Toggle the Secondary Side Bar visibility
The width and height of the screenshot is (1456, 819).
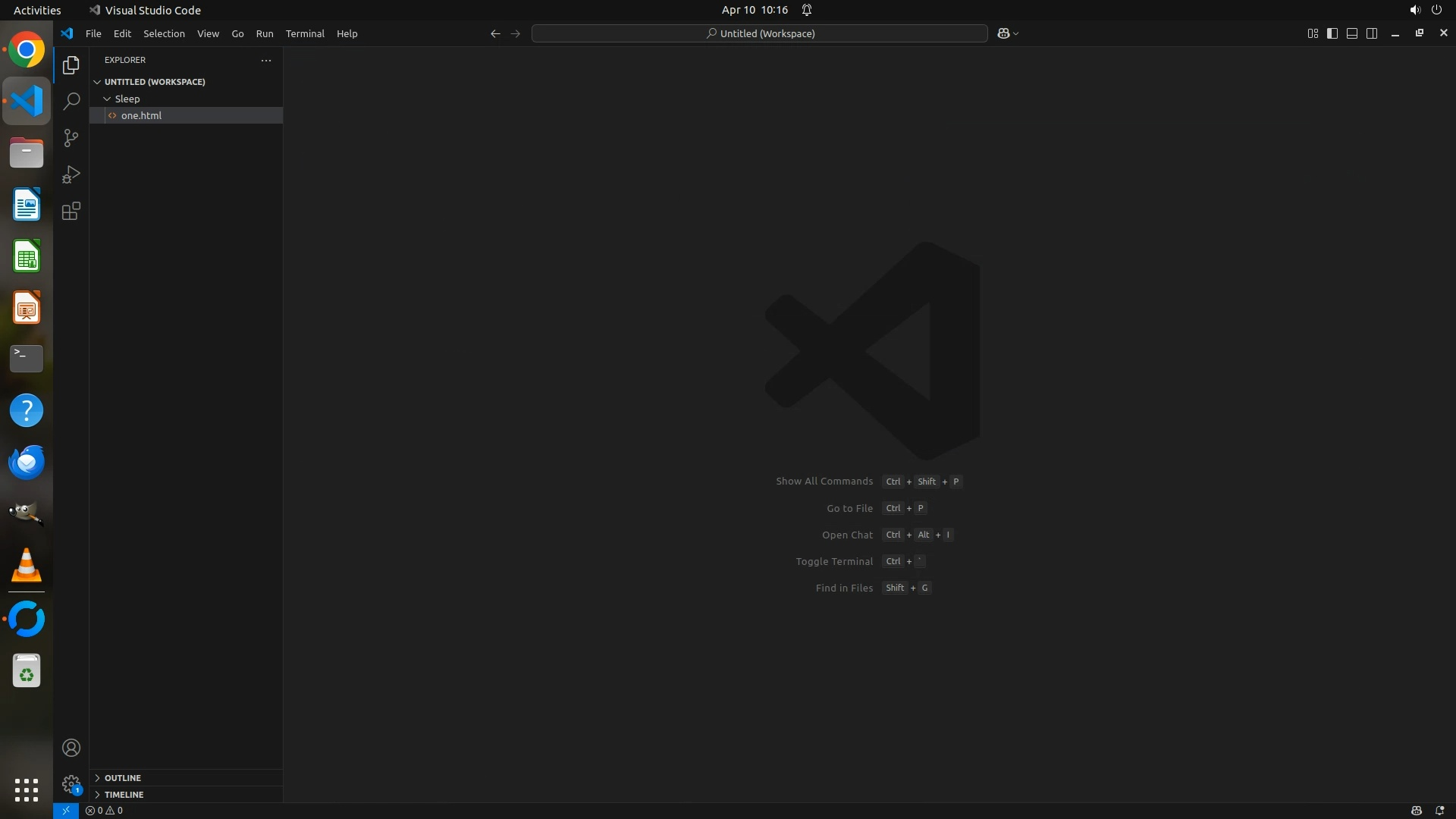tap(1372, 33)
